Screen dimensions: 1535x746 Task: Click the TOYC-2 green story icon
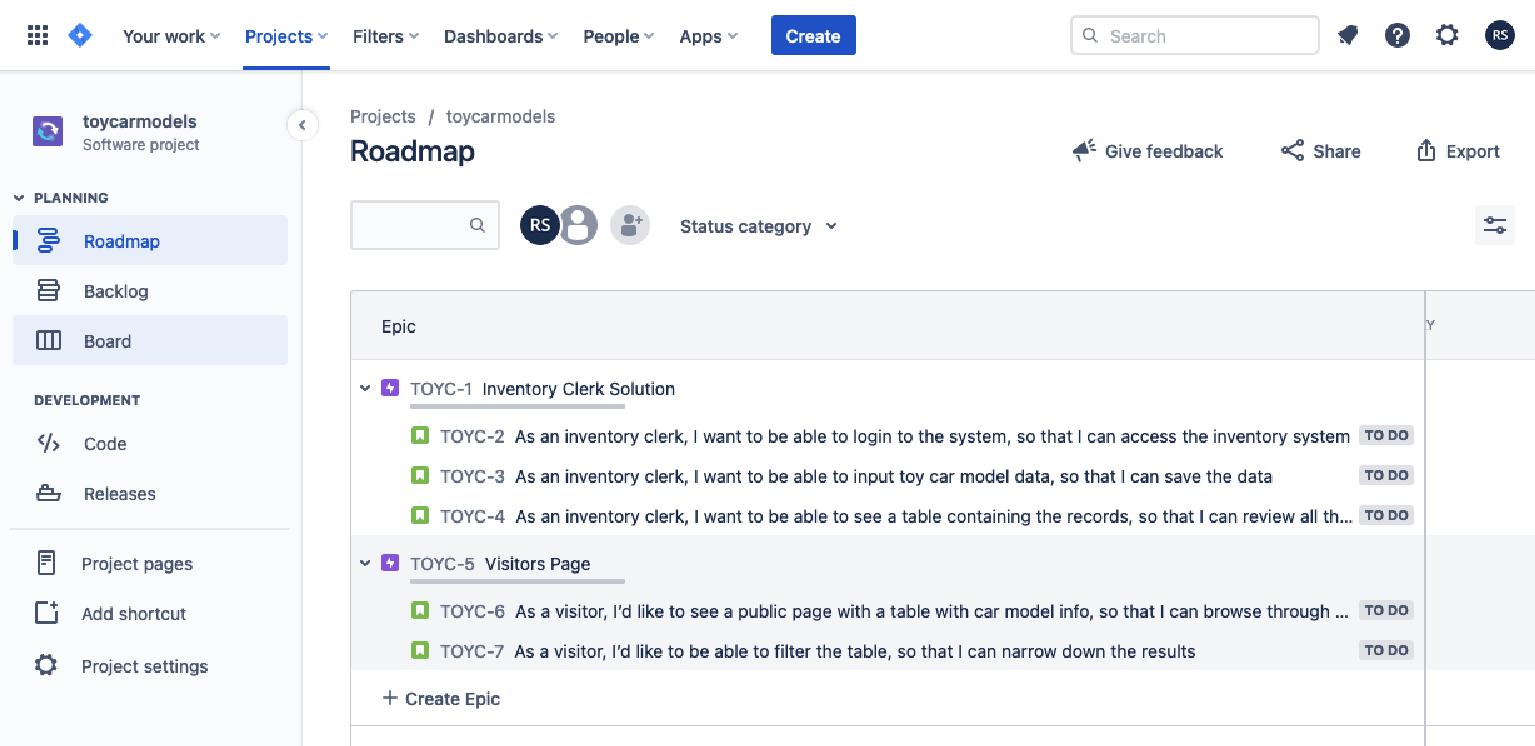pyautogui.click(x=420, y=435)
